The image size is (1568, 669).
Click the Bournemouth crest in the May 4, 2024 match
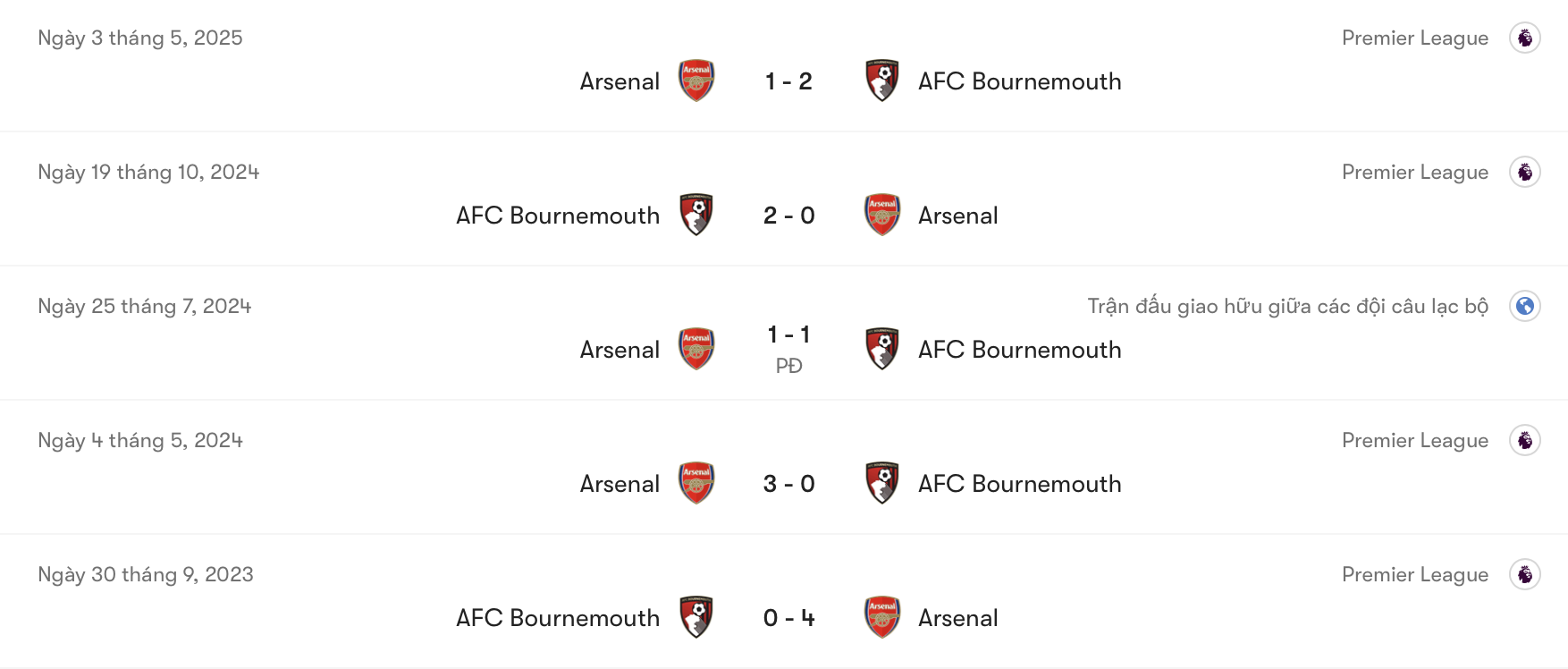click(x=881, y=483)
